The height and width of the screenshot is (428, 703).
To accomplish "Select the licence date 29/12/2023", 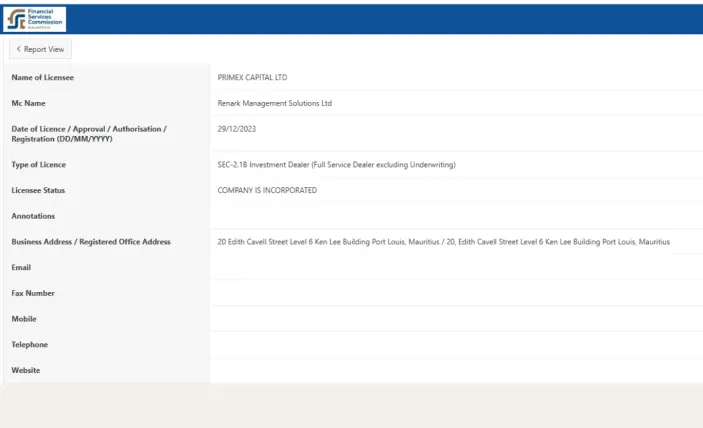I will 237,129.
